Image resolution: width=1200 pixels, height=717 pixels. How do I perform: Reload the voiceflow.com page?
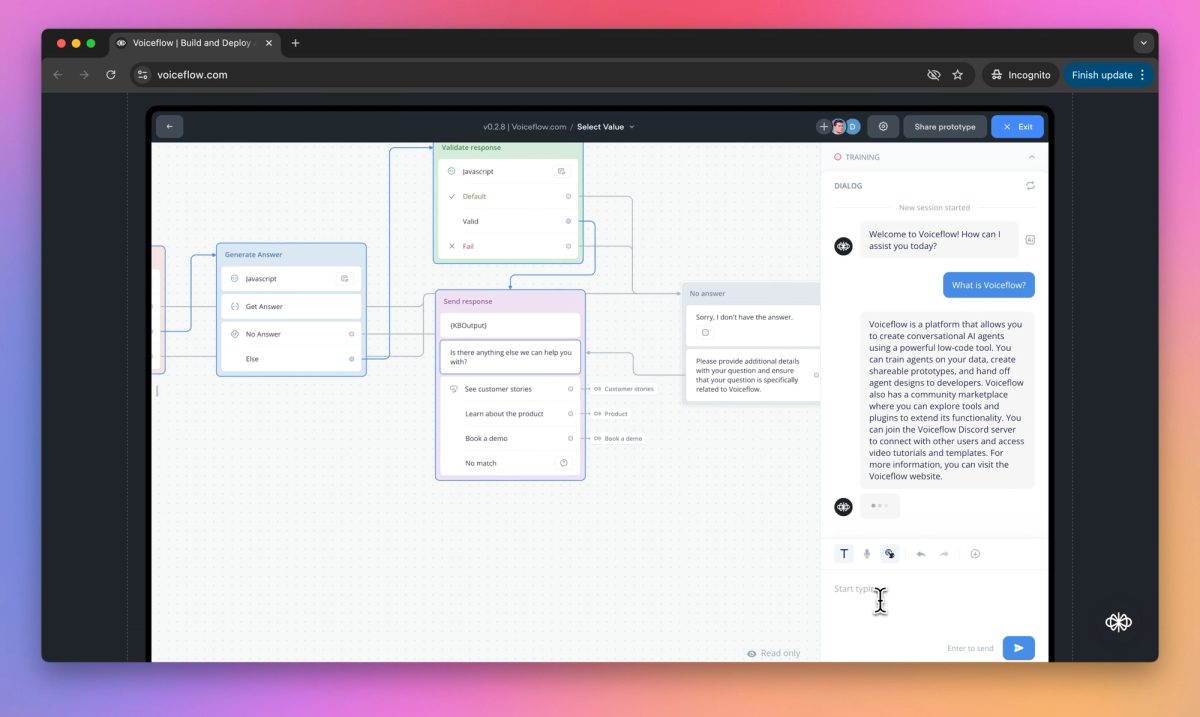[110, 75]
